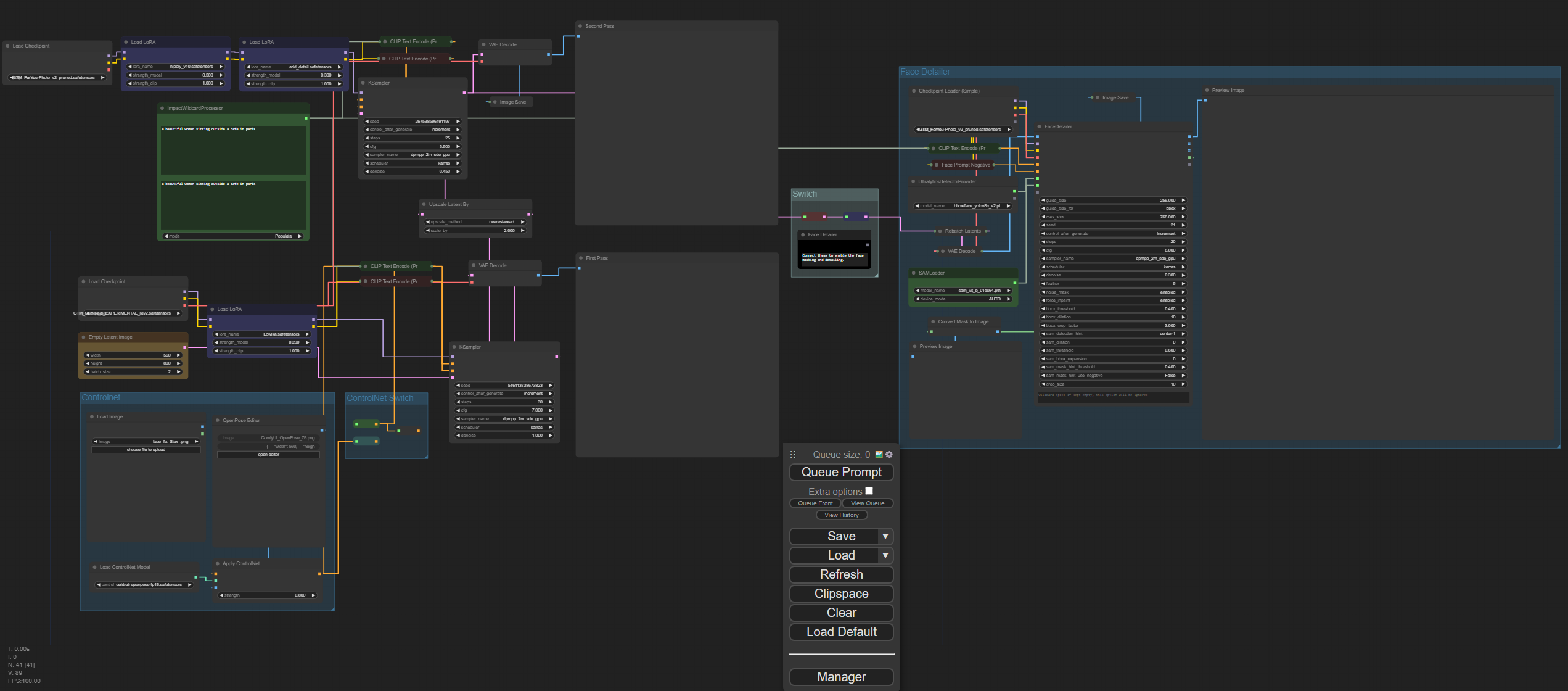
Task: Click the View History button
Action: click(x=841, y=515)
